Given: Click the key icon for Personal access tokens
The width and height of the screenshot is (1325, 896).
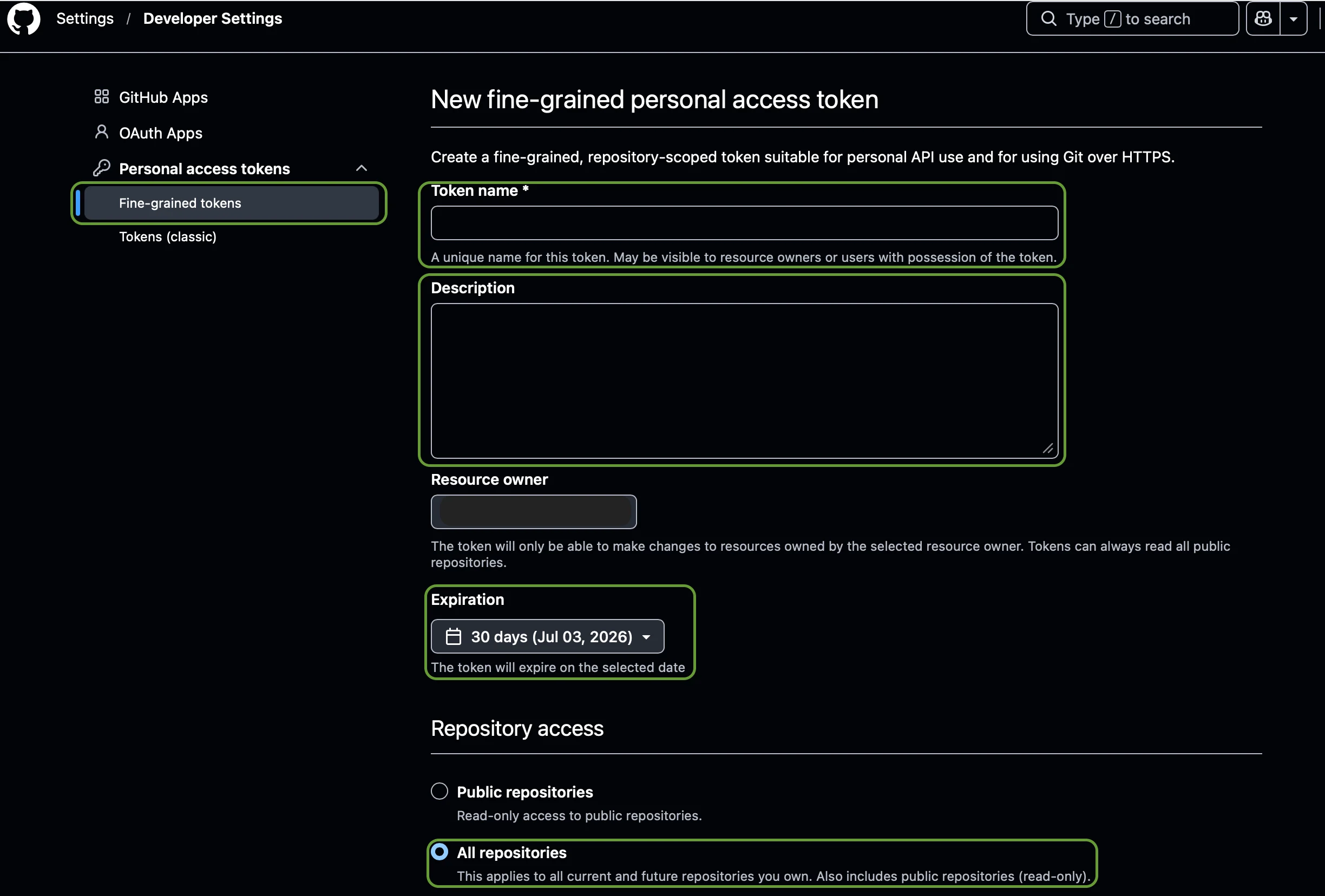Looking at the screenshot, I should pos(101,168).
